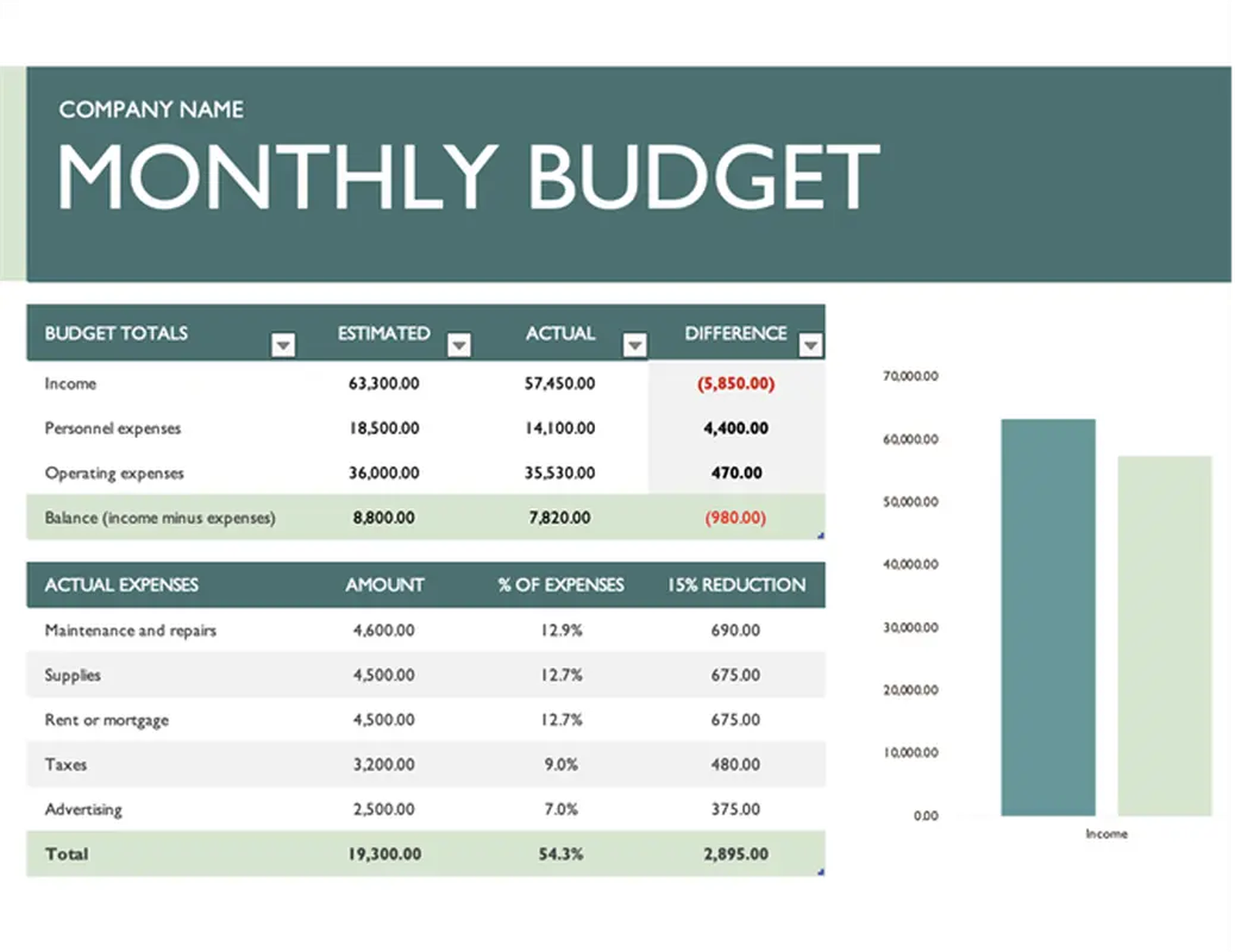Screen dimensions: 1235x952
Task: Click the 14,100.00 actual personnel cell
Action: coord(560,428)
